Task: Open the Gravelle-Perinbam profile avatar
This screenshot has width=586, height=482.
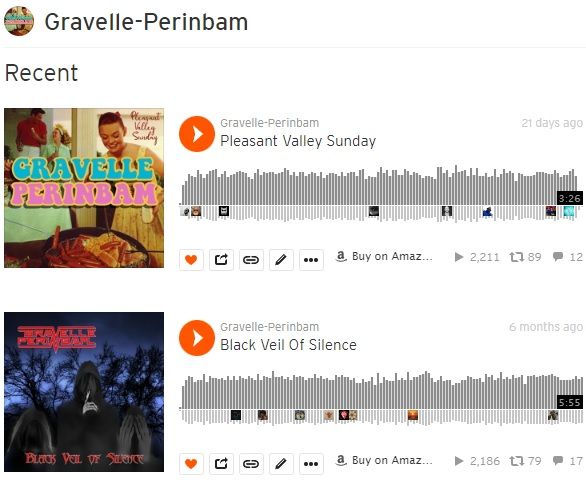Action: pyautogui.click(x=19, y=21)
